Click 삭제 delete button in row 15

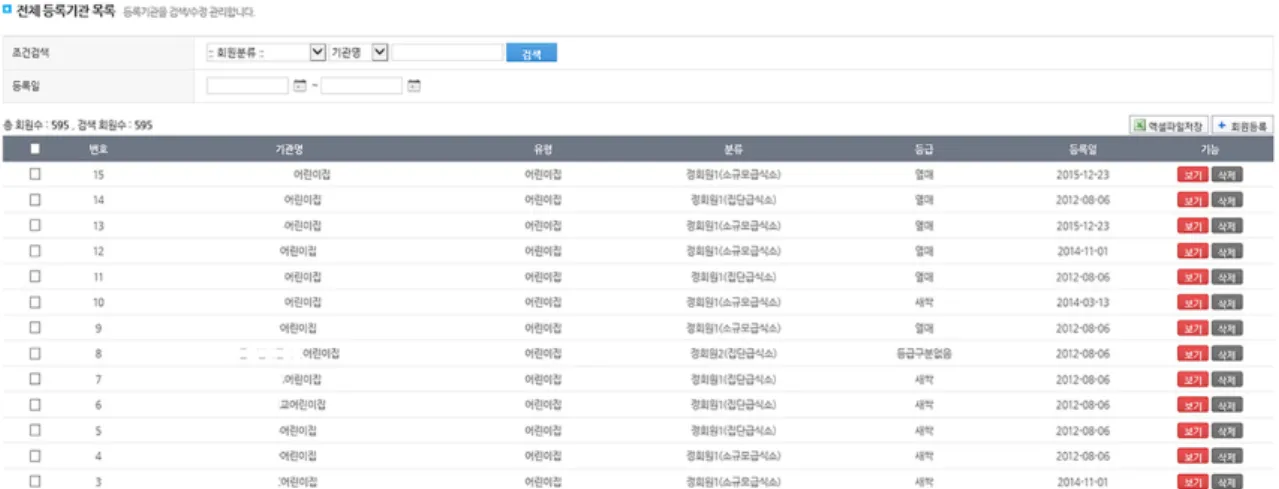click(x=1227, y=175)
